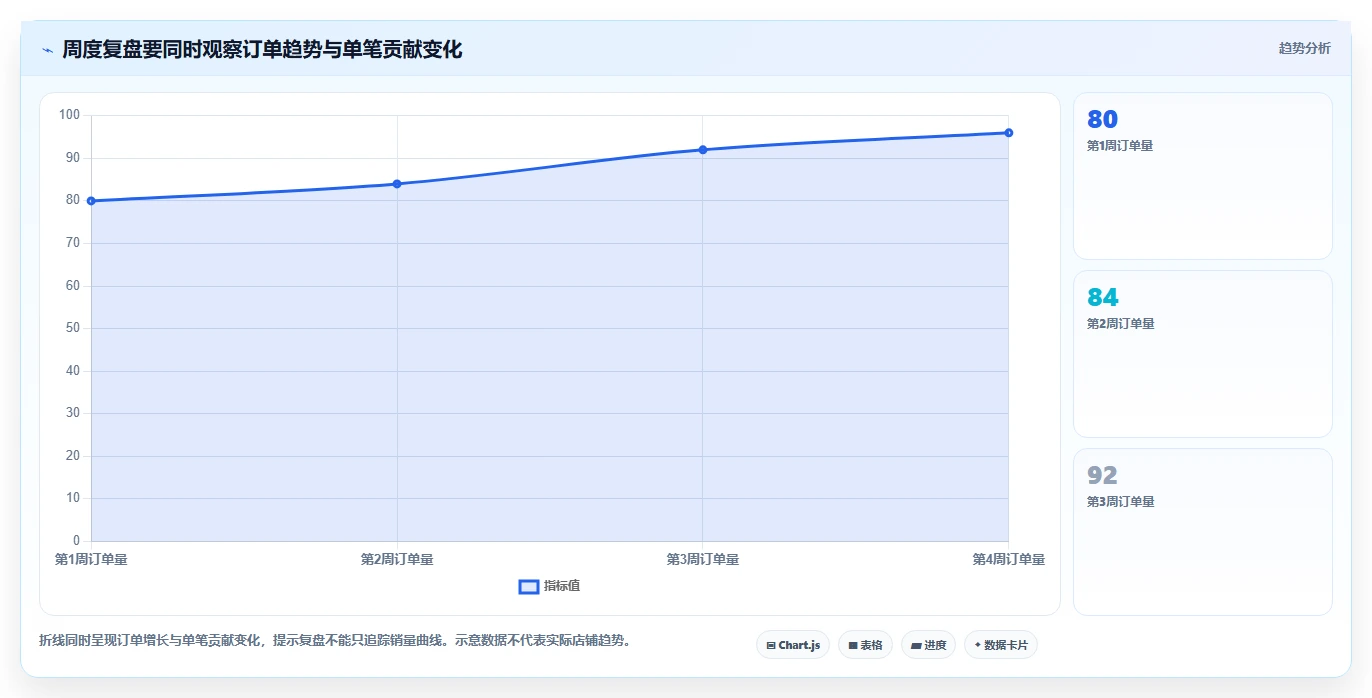Click the 指标值 legend text
This screenshot has height=698, width=1372.
pos(562,586)
